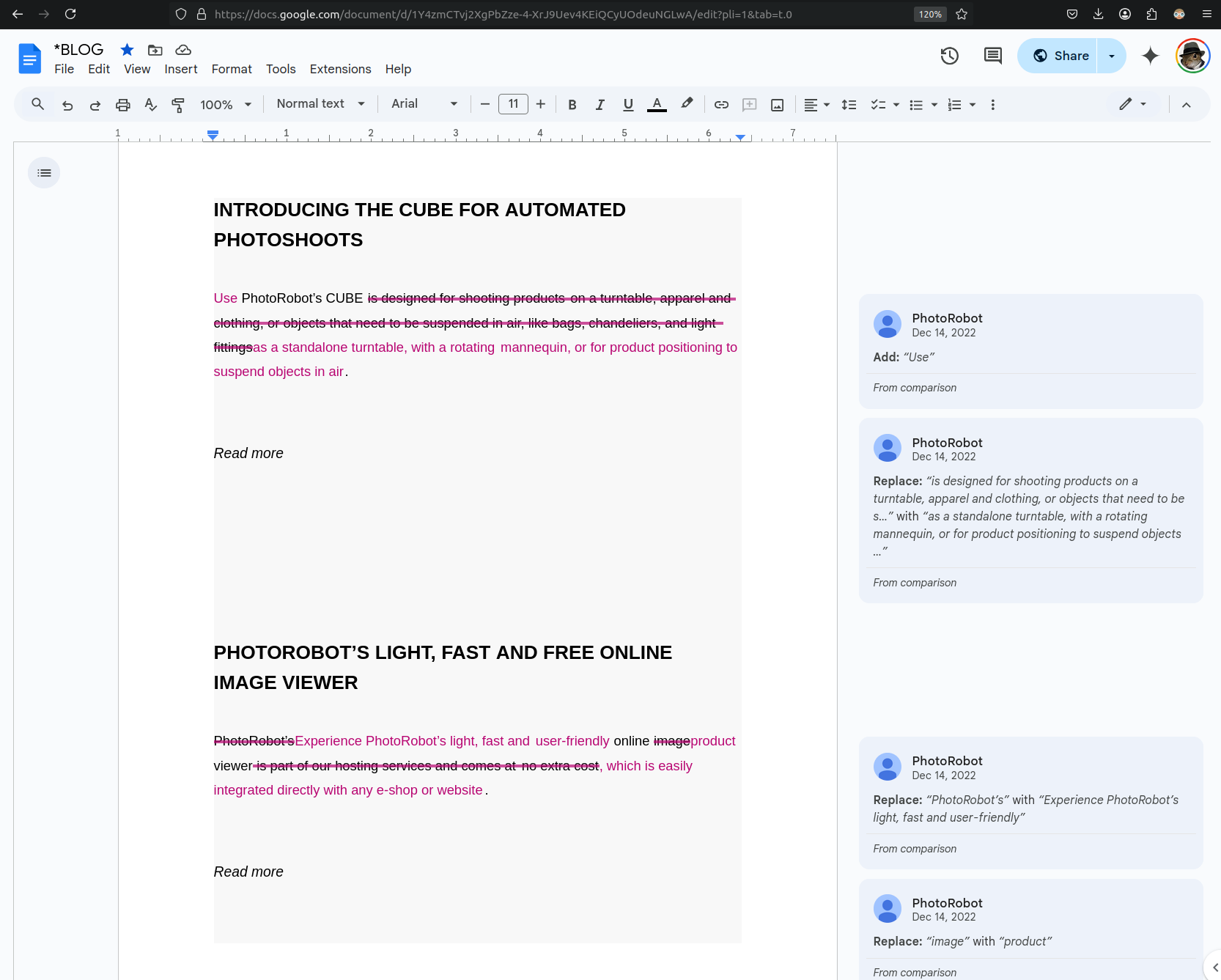Redo the last action
1221x980 pixels.
click(95, 105)
